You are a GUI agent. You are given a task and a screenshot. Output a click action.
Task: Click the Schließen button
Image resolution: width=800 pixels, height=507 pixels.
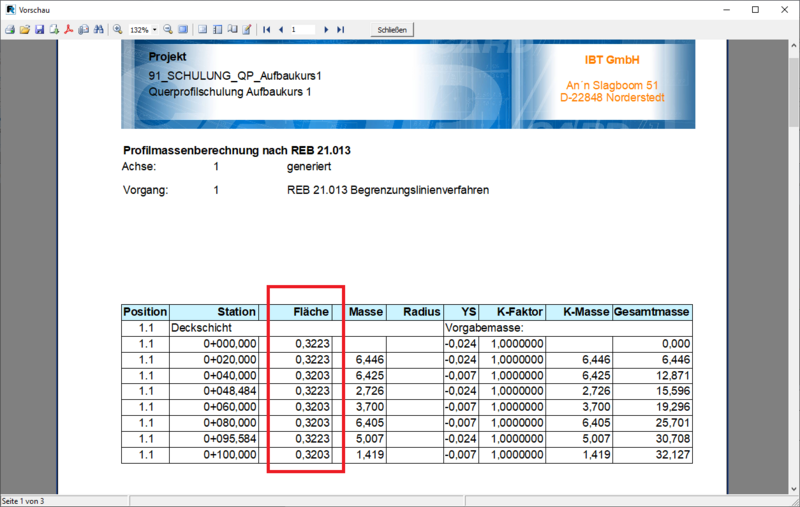(392, 30)
